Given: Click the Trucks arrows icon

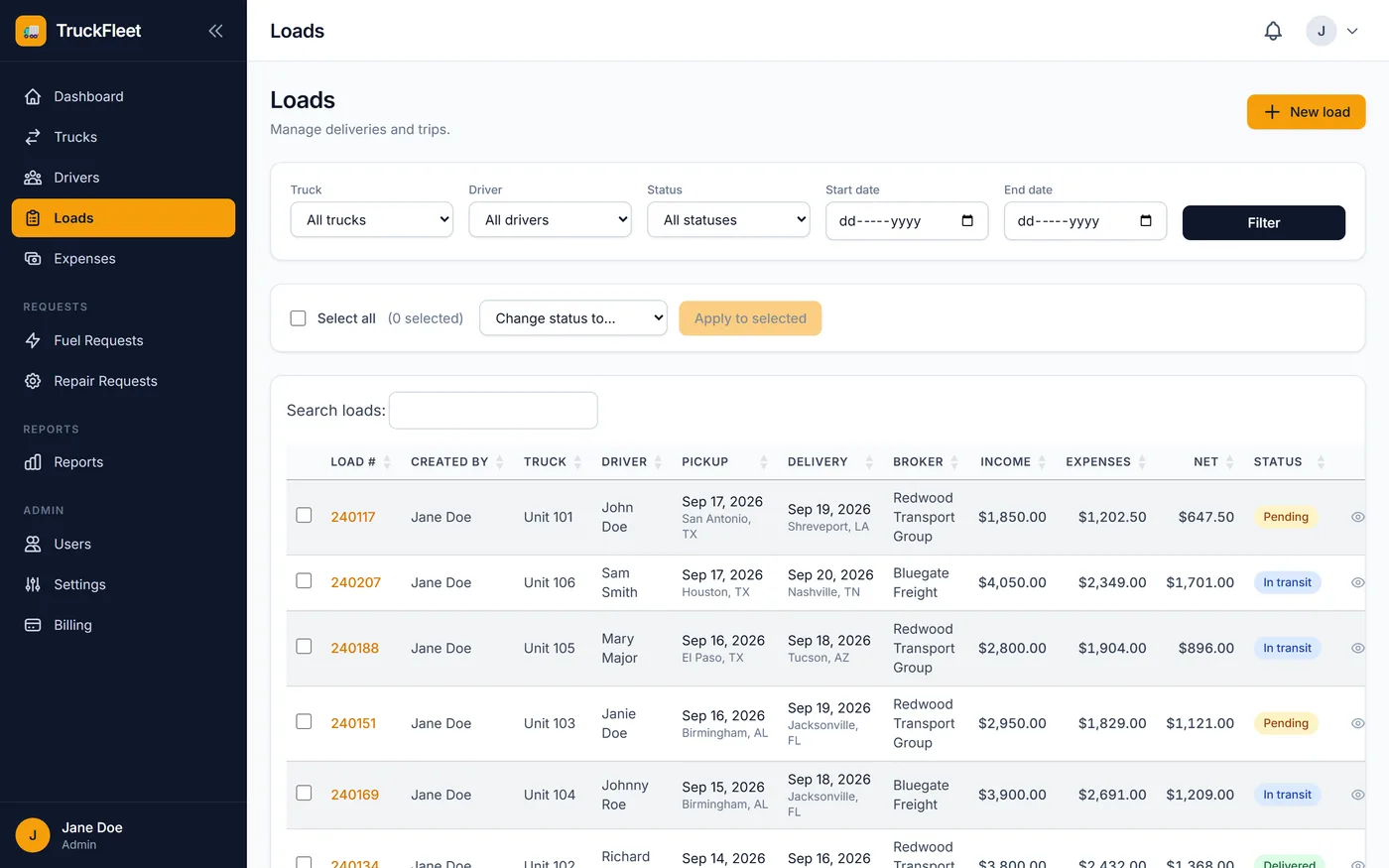Looking at the screenshot, I should [x=33, y=137].
